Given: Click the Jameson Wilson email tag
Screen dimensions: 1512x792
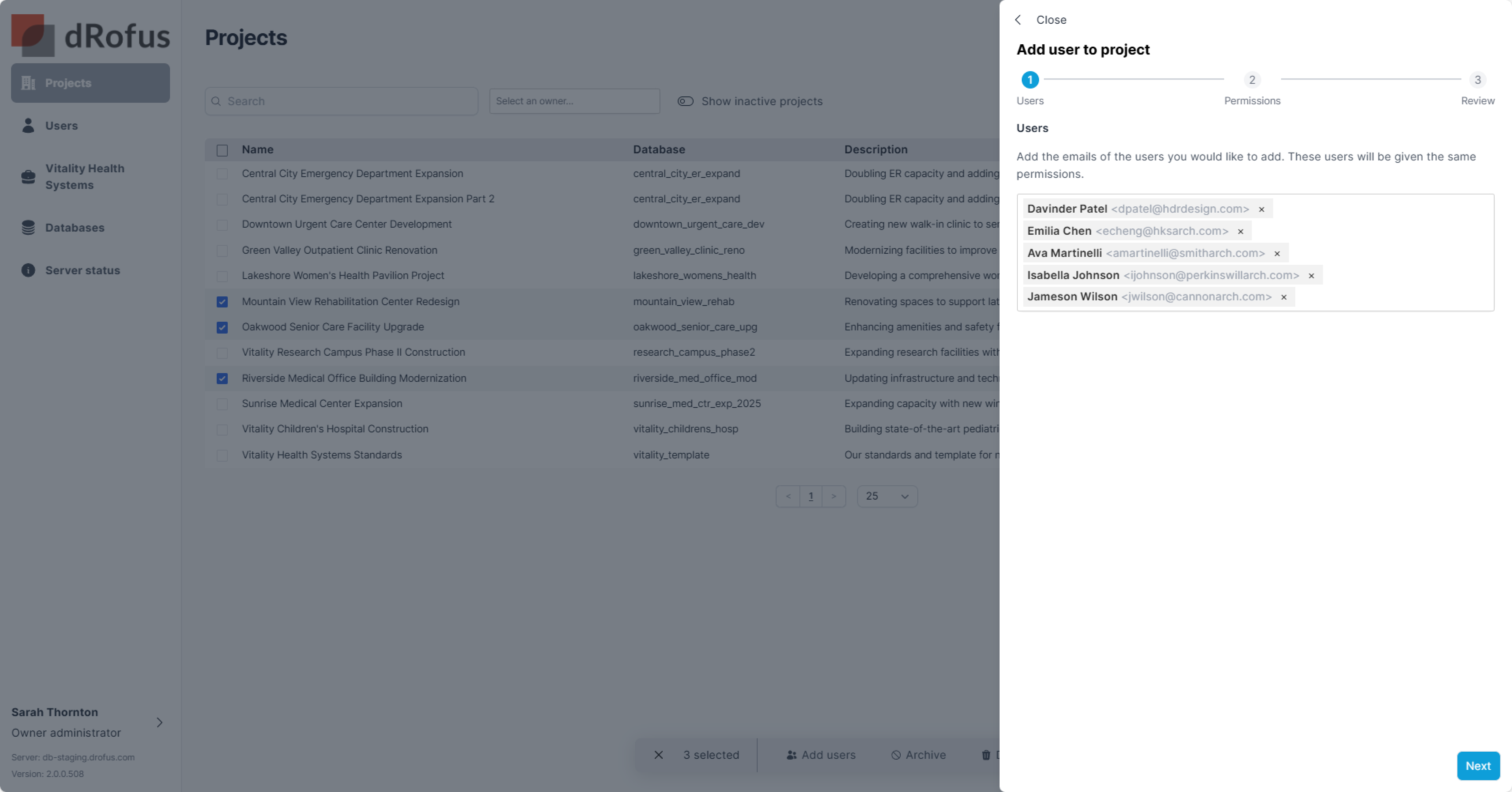Looking at the screenshot, I should (1159, 297).
